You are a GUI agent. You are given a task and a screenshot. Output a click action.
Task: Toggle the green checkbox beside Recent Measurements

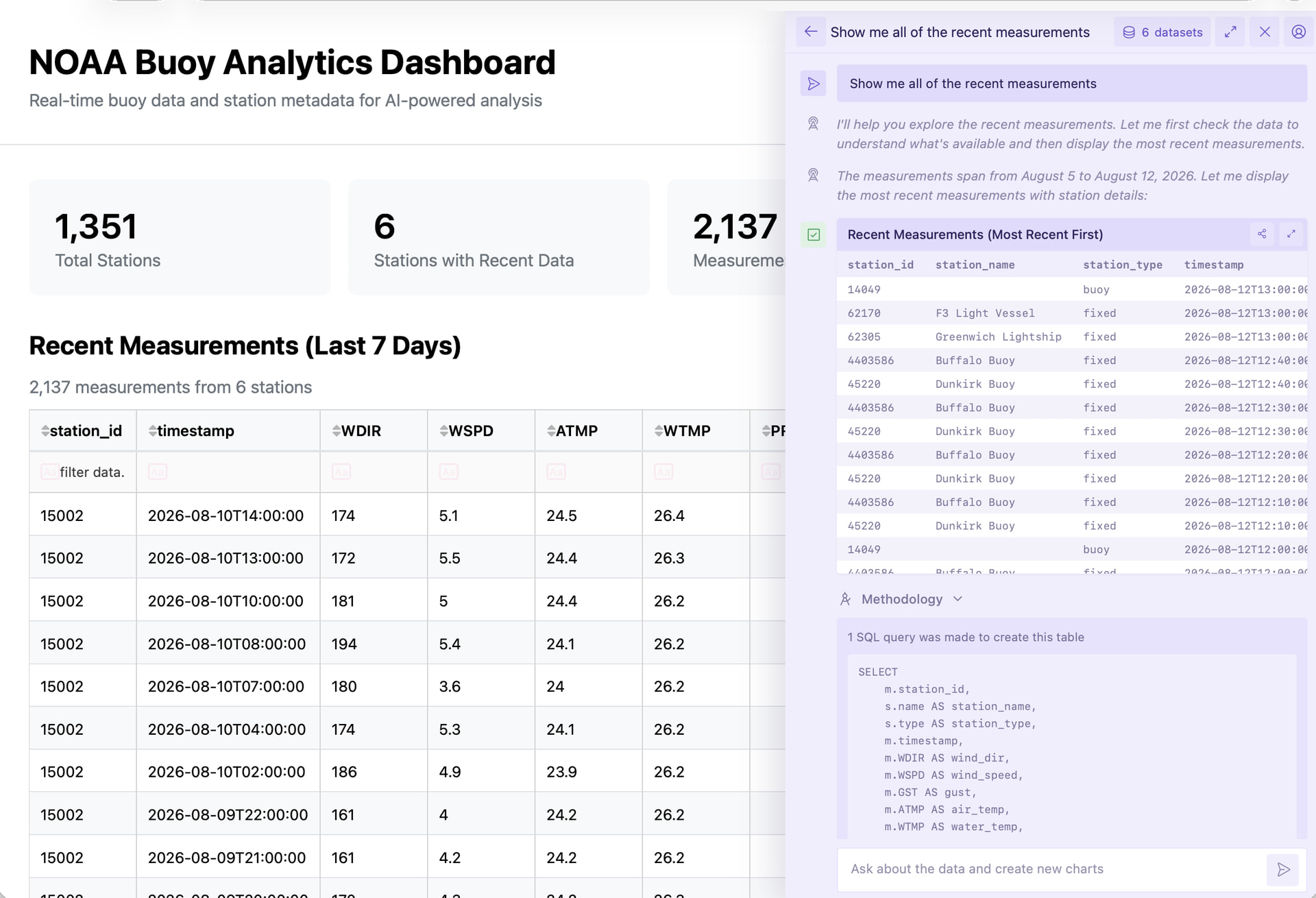(x=814, y=235)
